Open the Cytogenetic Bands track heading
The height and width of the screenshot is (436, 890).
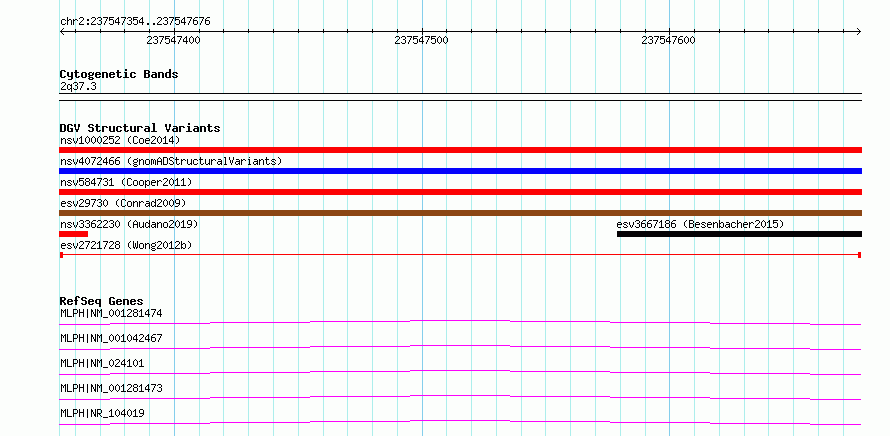[x=119, y=74]
